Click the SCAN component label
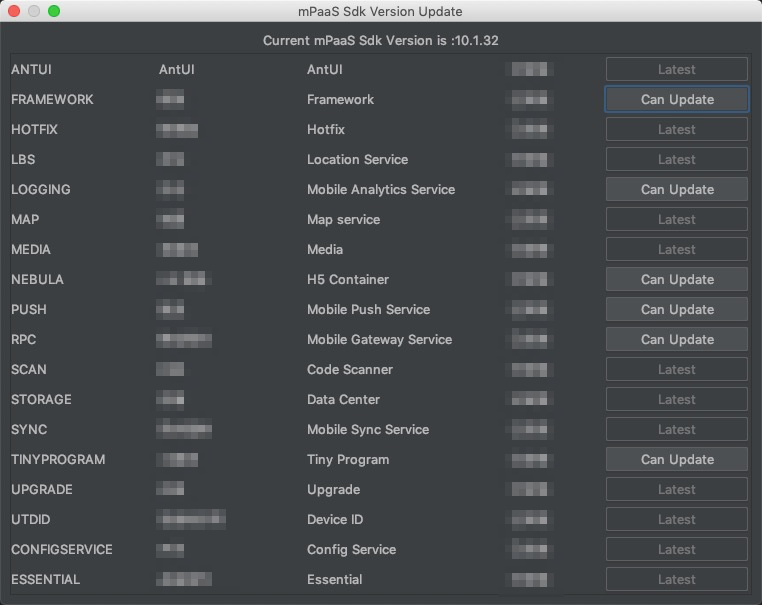This screenshot has height=605, width=762. (x=29, y=369)
